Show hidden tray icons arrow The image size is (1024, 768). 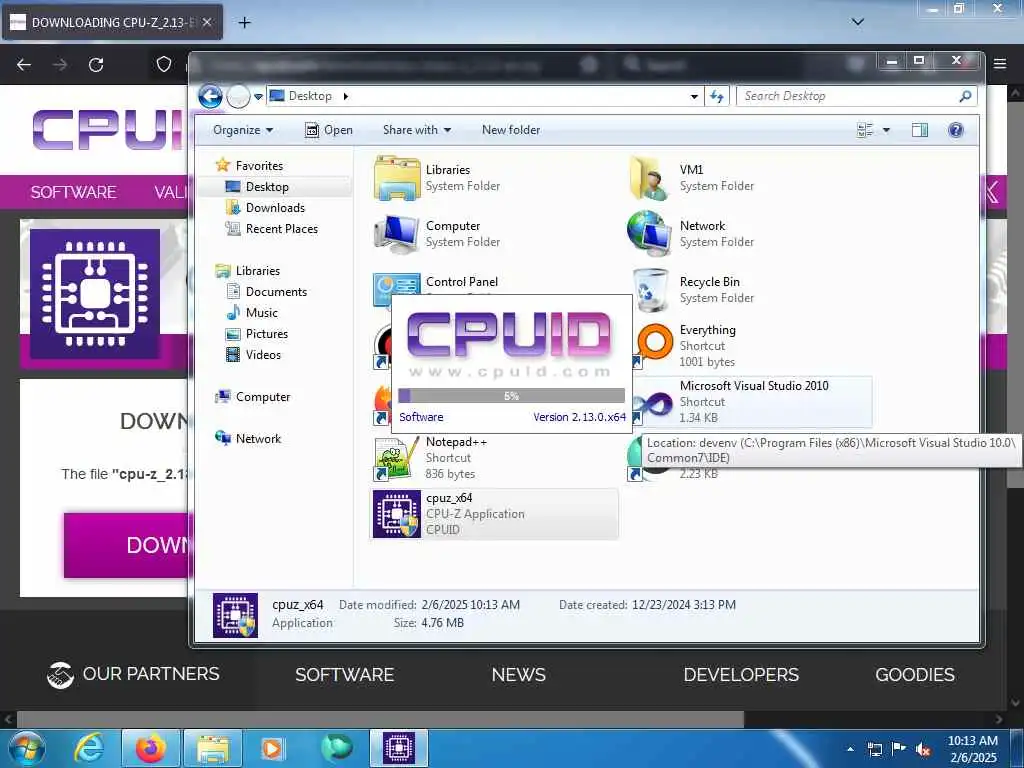850,749
